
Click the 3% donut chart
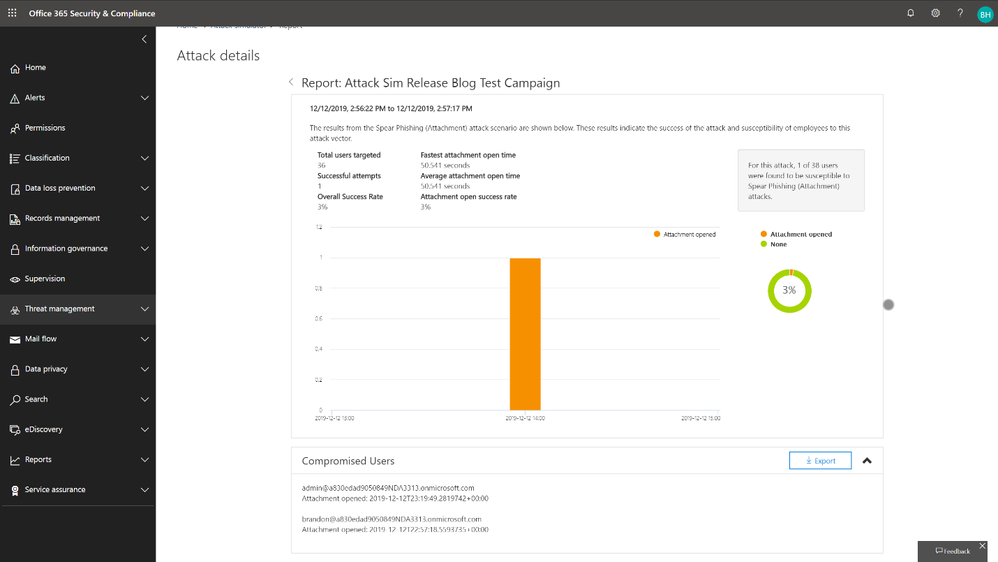[789, 291]
